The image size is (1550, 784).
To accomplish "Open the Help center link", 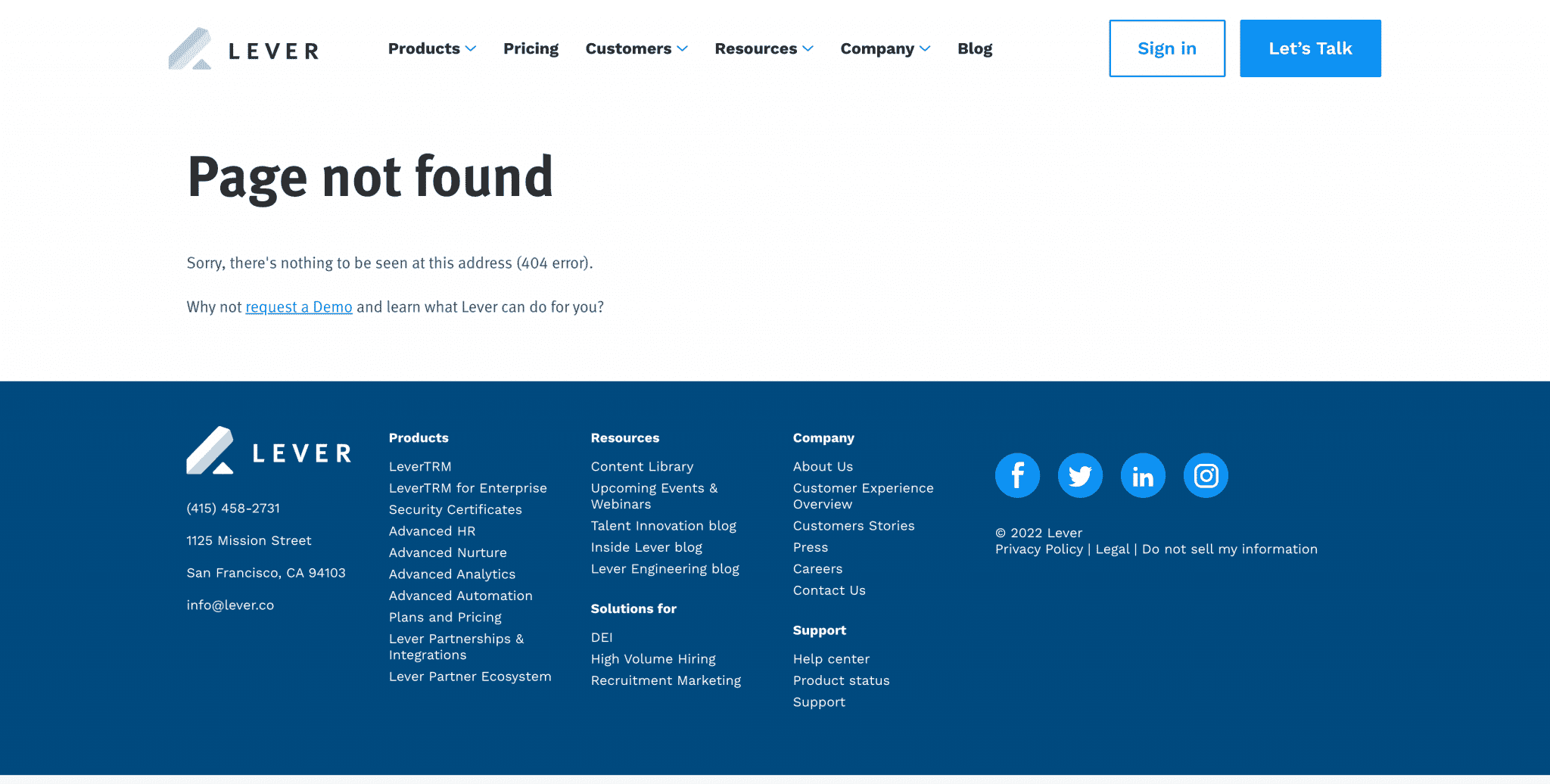I will 831,659.
